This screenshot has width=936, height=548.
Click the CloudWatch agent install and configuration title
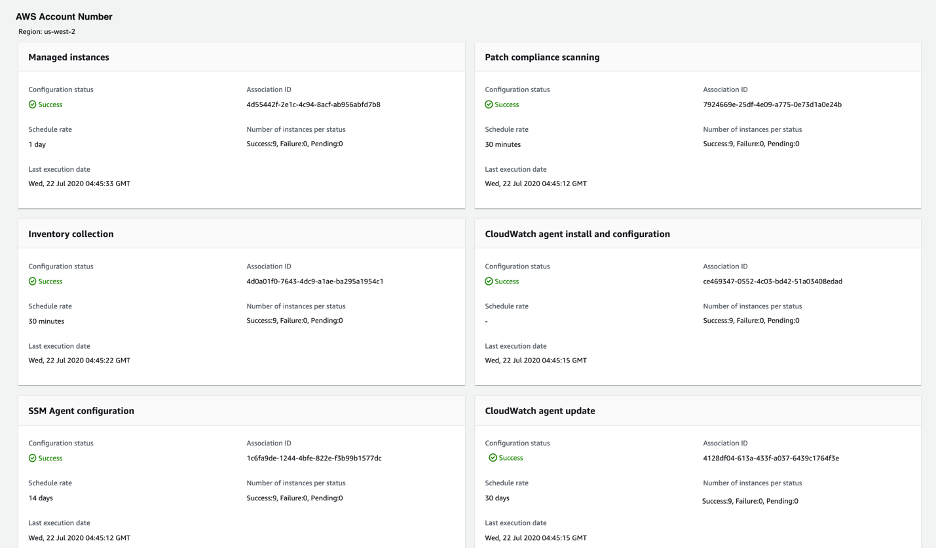point(577,234)
